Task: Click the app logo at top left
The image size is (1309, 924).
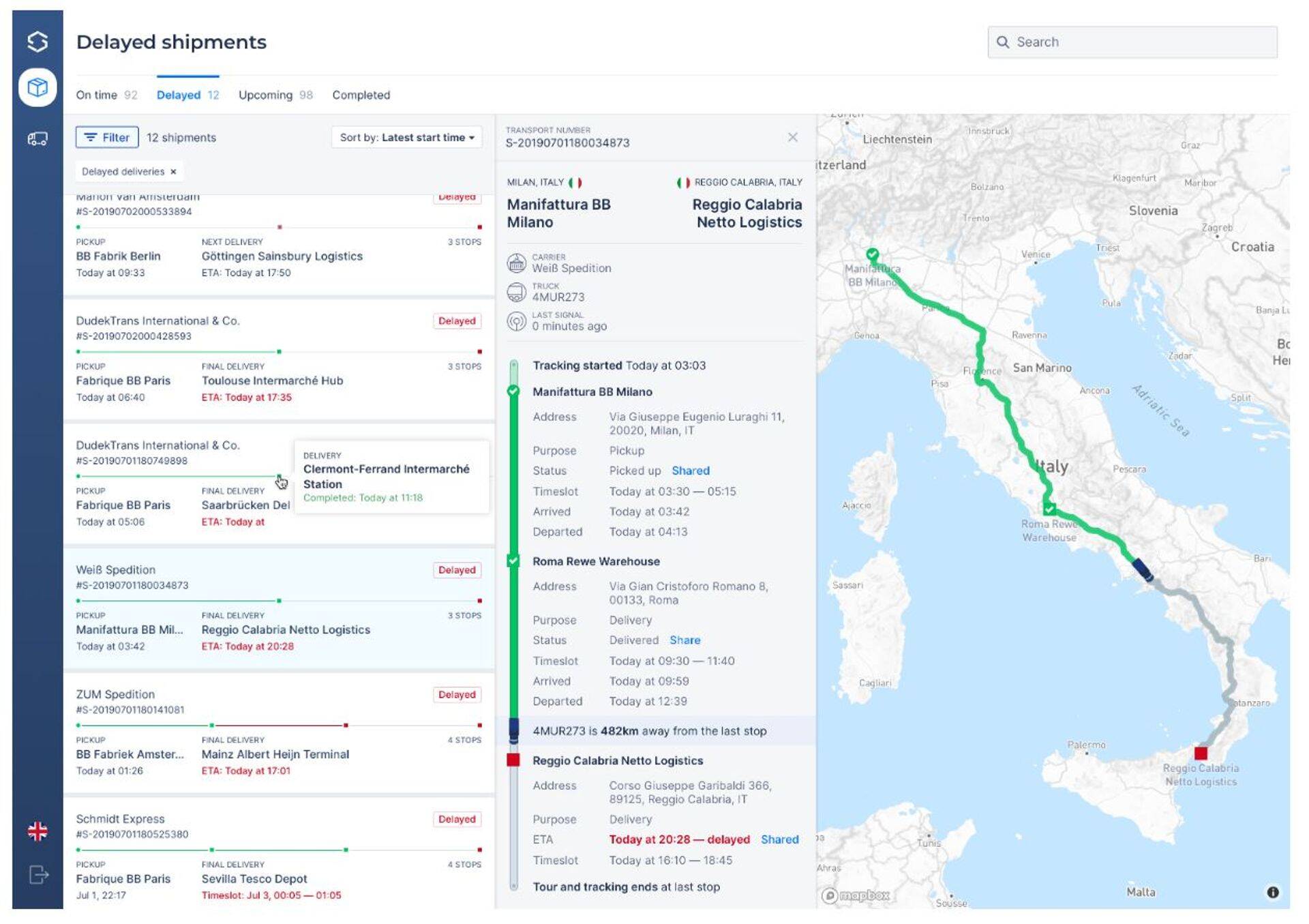Action: 37,42
